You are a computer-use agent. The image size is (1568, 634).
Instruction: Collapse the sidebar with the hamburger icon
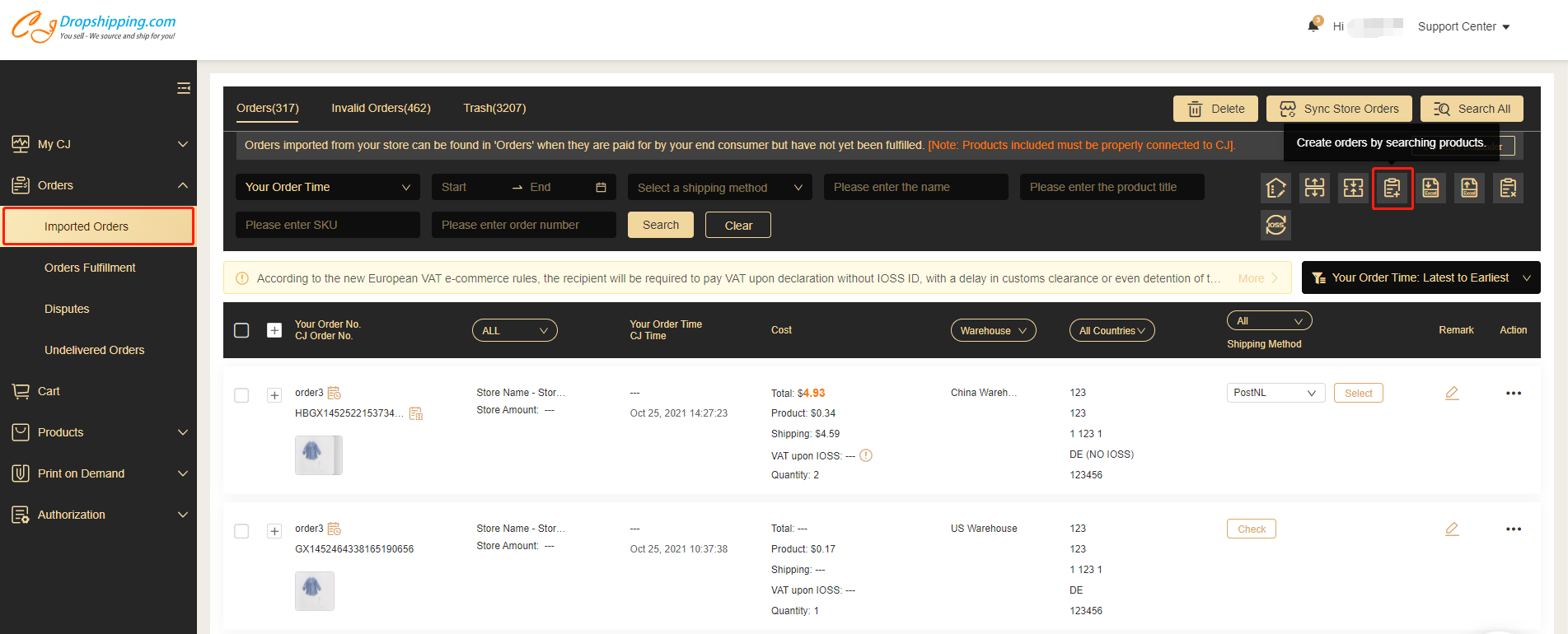click(x=183, y=88)
